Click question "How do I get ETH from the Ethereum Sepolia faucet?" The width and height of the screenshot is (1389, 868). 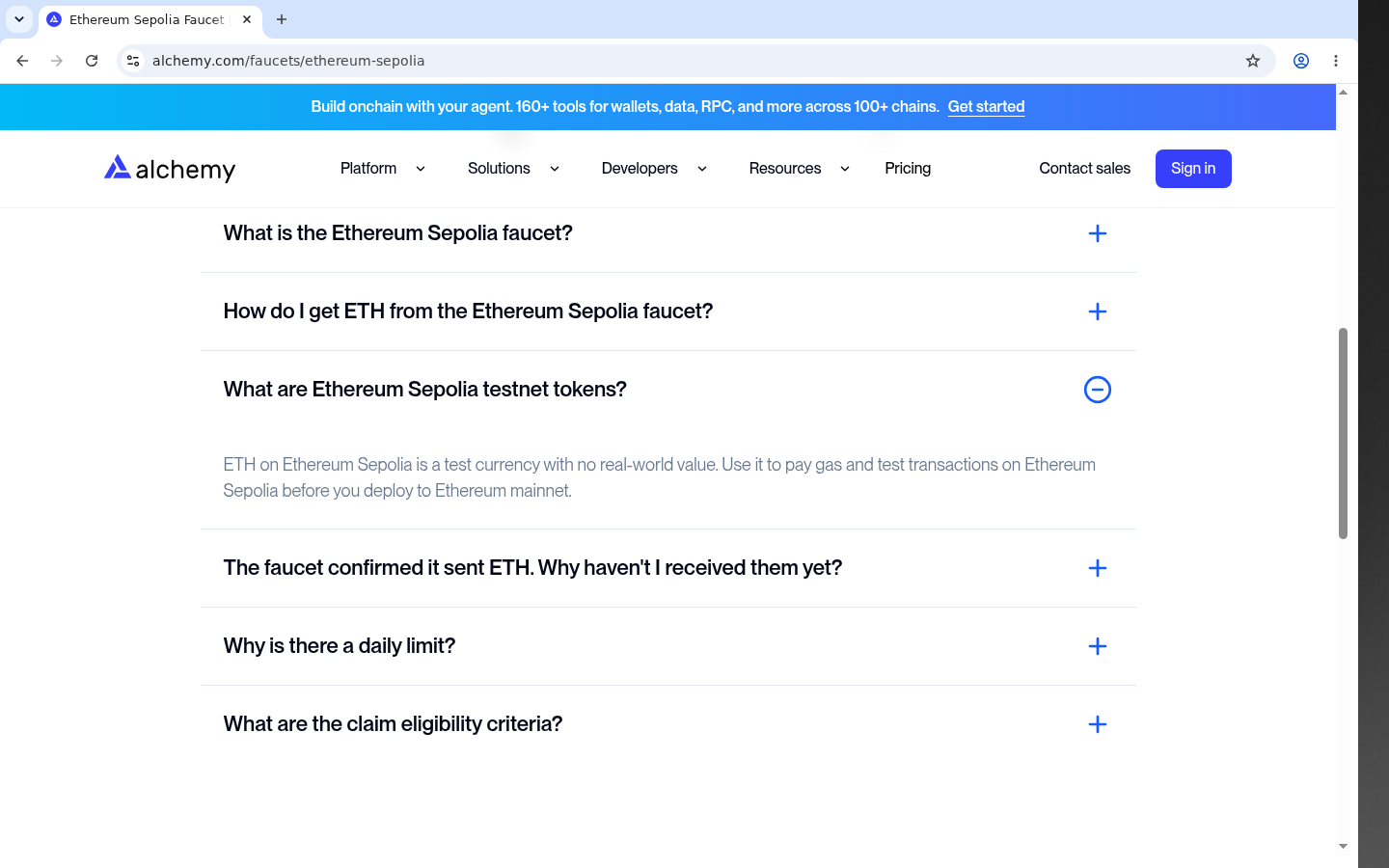(468, 312)
